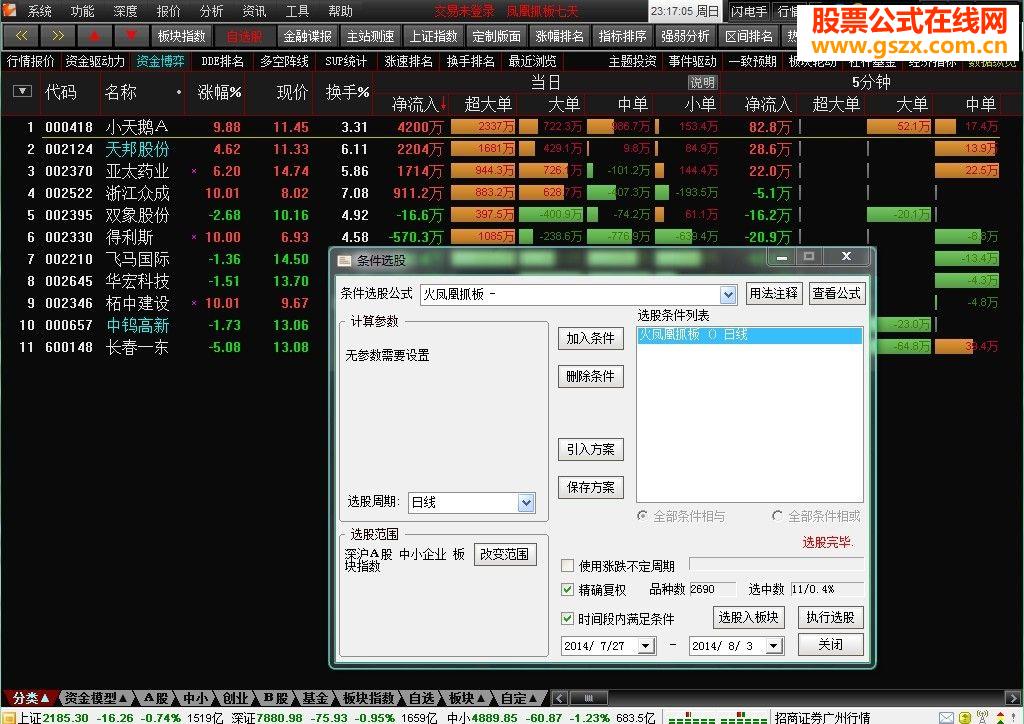
Task: Open the 分析 menu
Action: (212, 11)
